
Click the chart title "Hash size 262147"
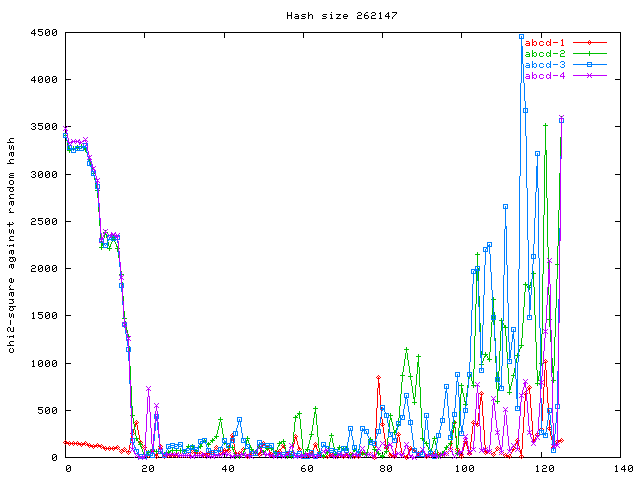342,16
